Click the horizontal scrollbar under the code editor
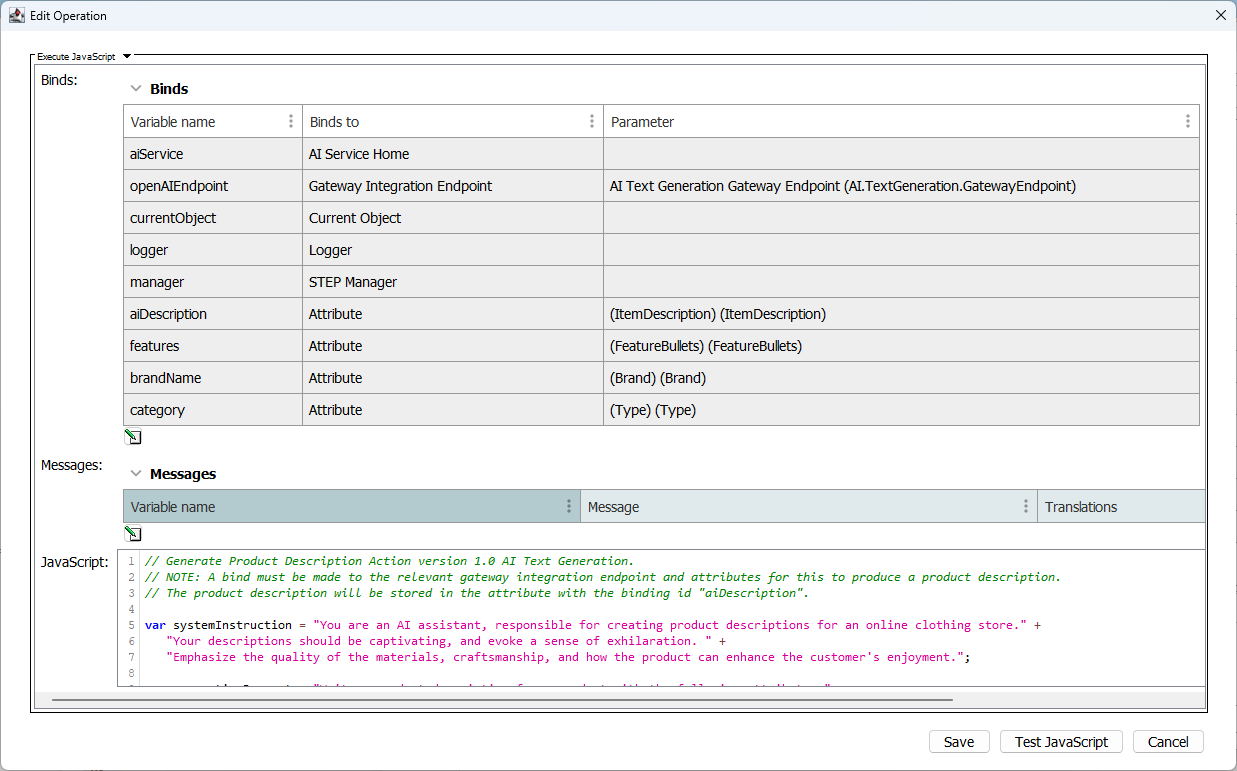1237x771 pixels. tap(500, 700)
